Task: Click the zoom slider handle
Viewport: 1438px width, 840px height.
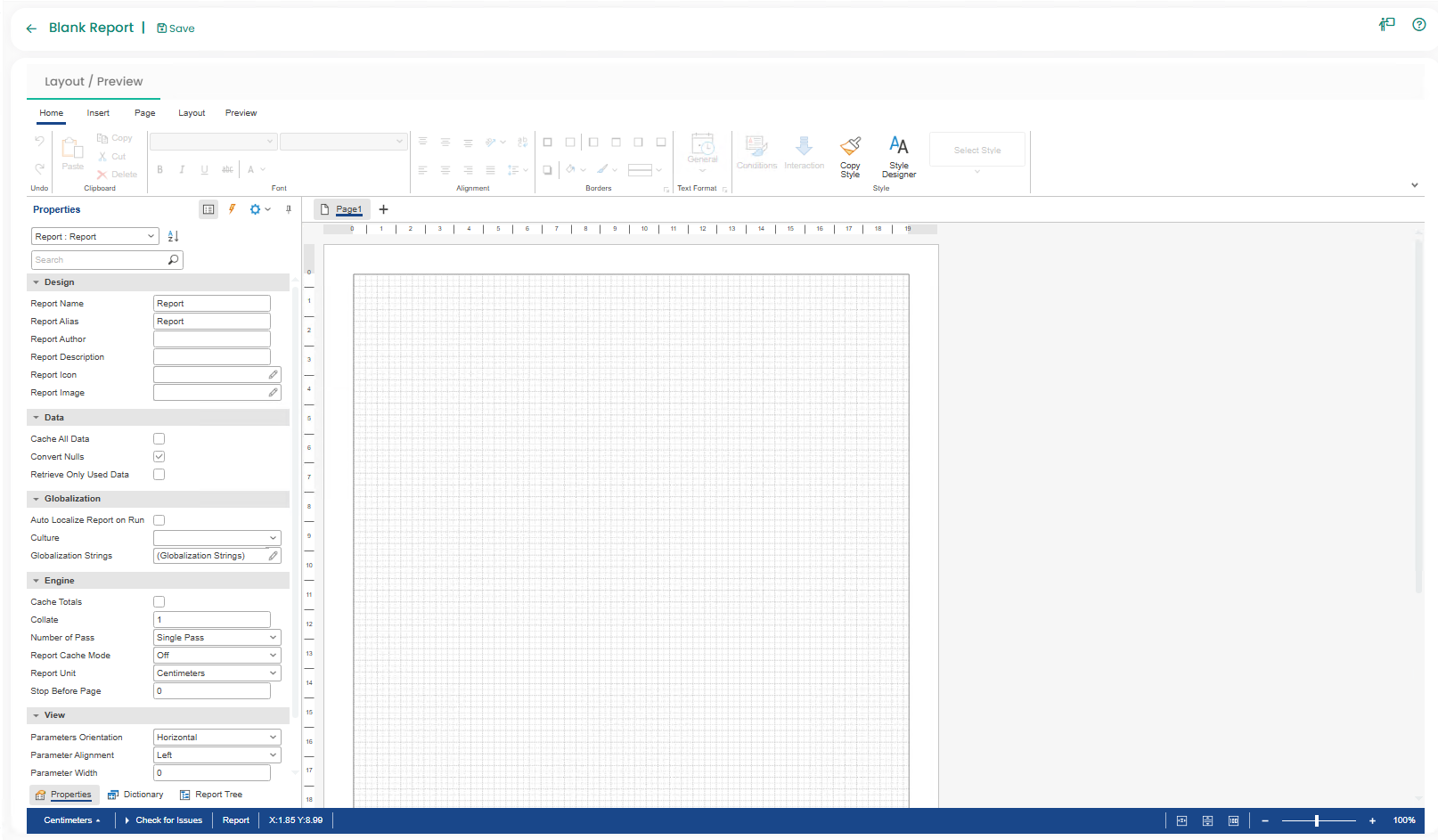Action: 1317,820
